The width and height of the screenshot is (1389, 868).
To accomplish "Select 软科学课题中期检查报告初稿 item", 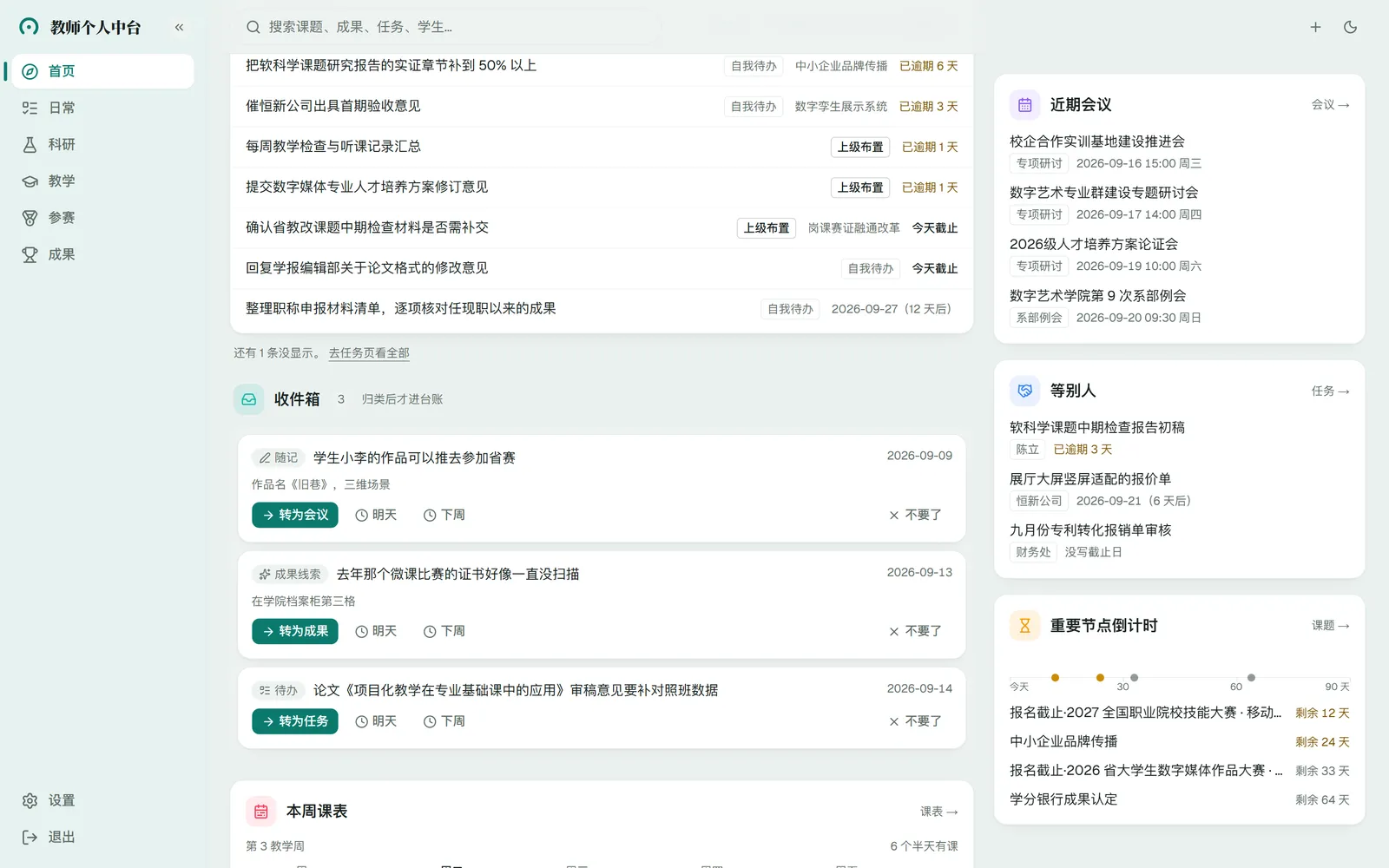I will pos(1179,438).
